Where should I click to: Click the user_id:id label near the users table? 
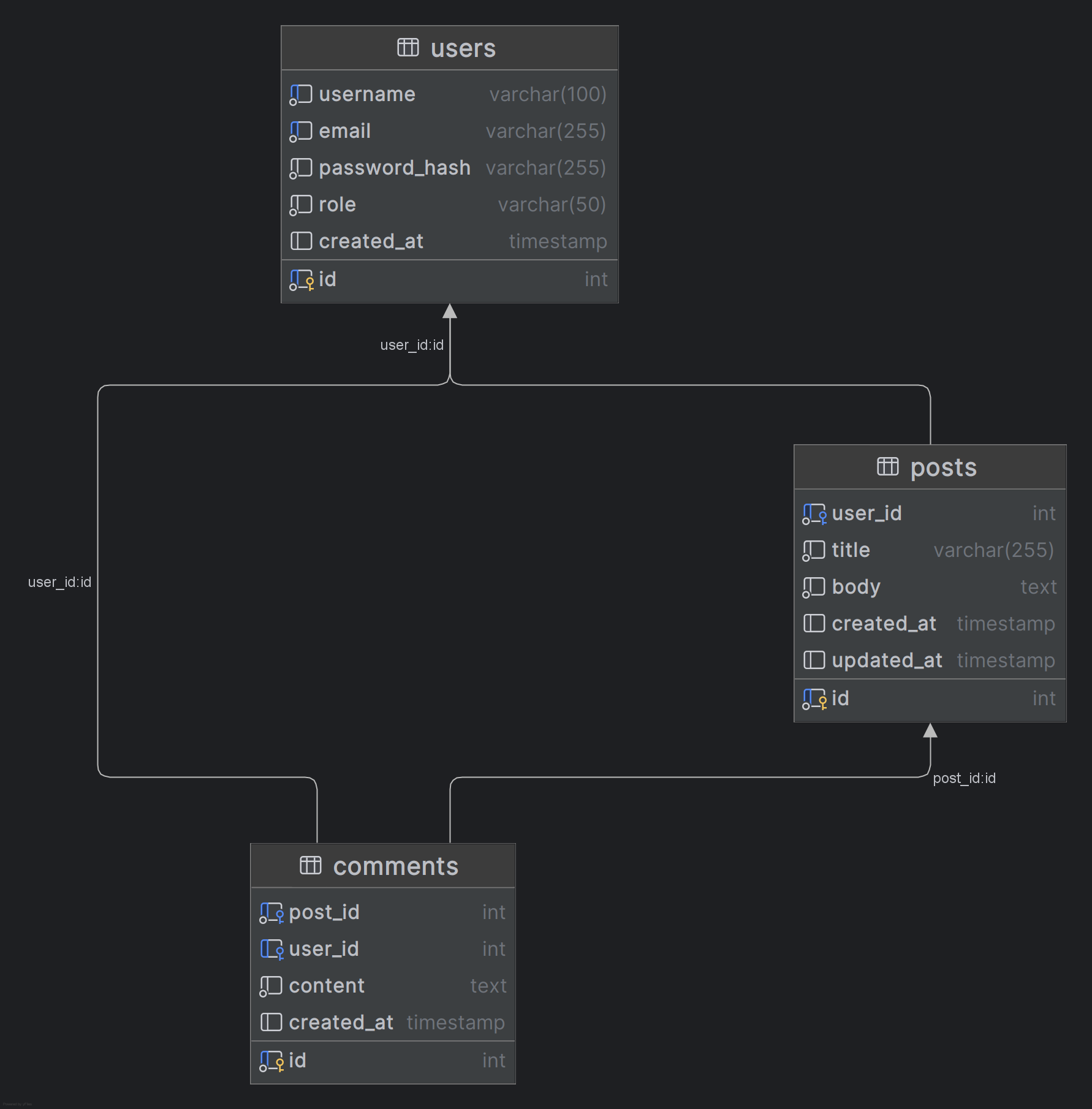coord(411,344)
